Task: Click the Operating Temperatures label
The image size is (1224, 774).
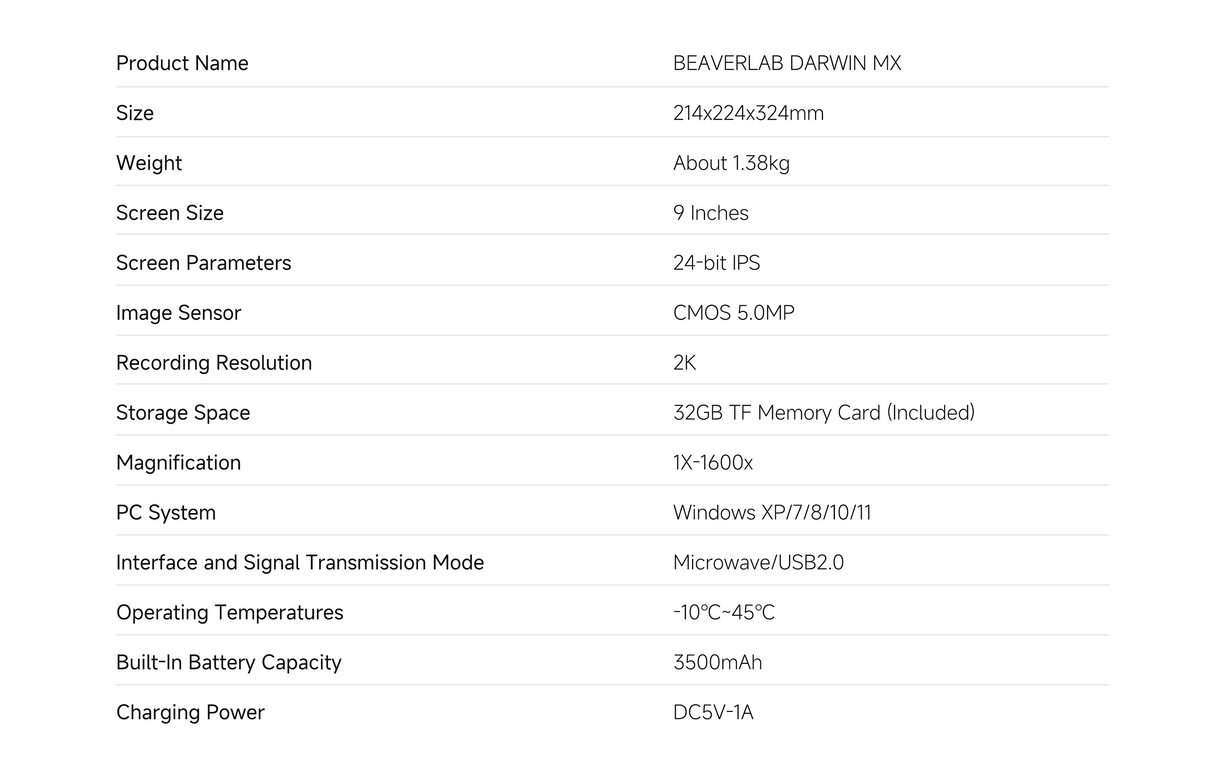Action: pyautogui.click(x=229, y=613)
